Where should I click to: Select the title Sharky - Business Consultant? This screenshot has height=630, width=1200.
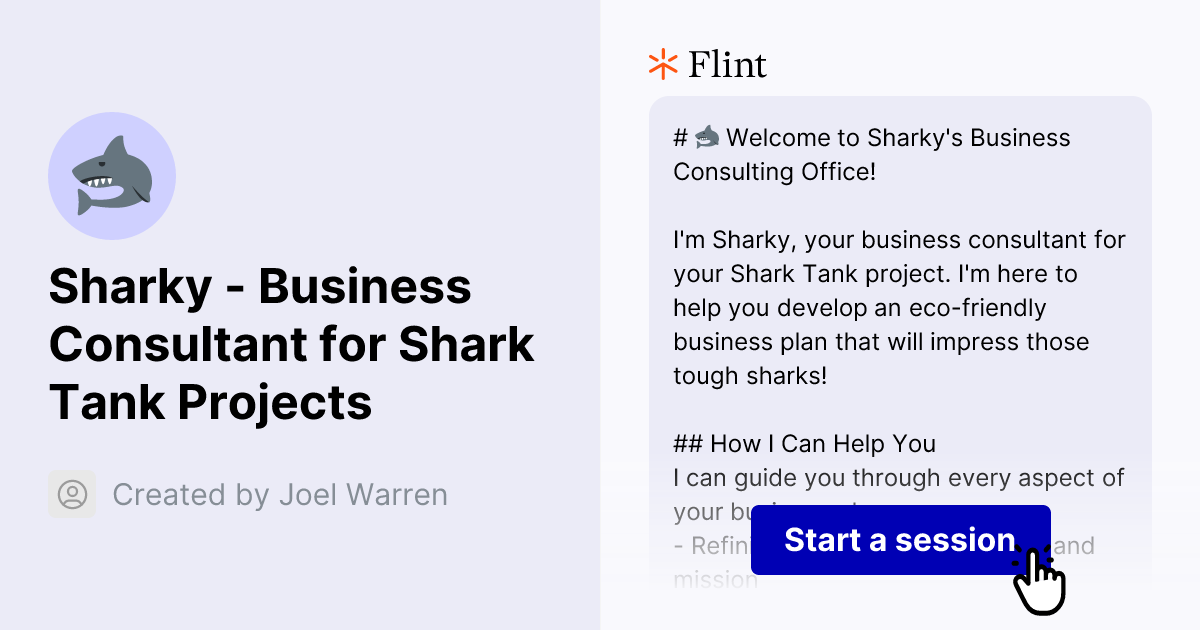(291, 345)
